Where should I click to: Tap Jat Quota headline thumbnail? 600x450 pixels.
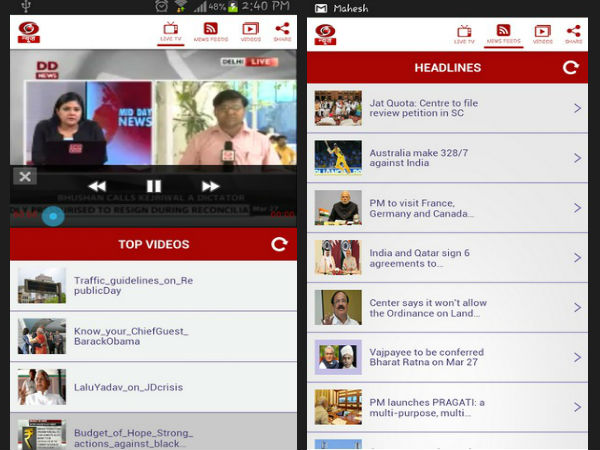(x=338, y=108)
